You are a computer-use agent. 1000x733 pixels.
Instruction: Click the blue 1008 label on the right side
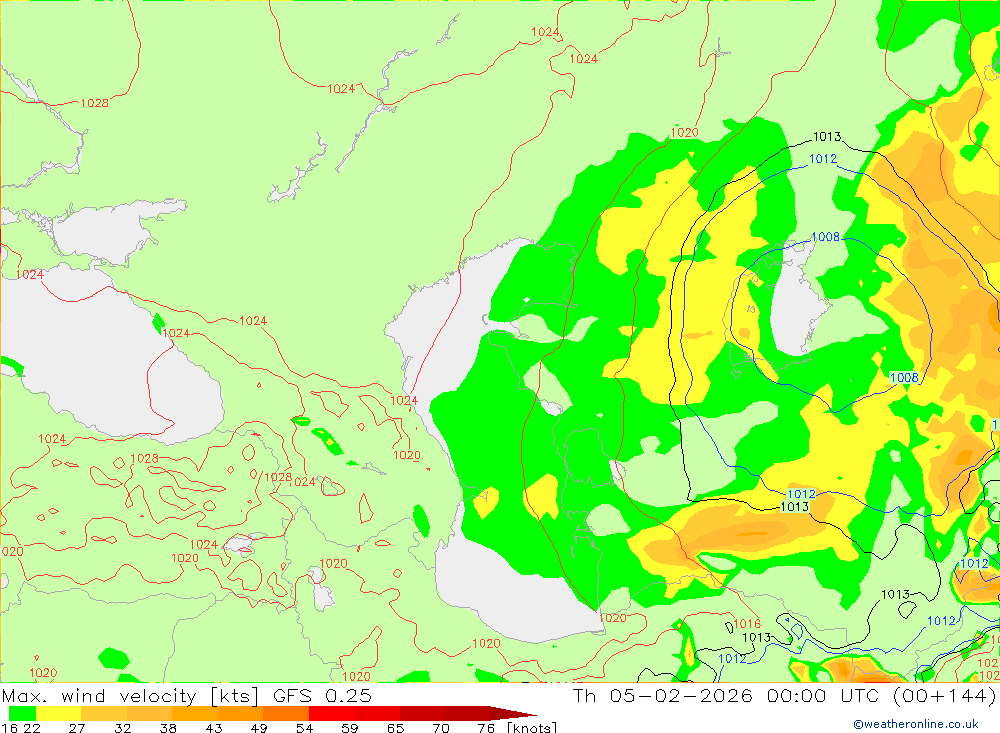pyautogui.click(x=904, y=378)
